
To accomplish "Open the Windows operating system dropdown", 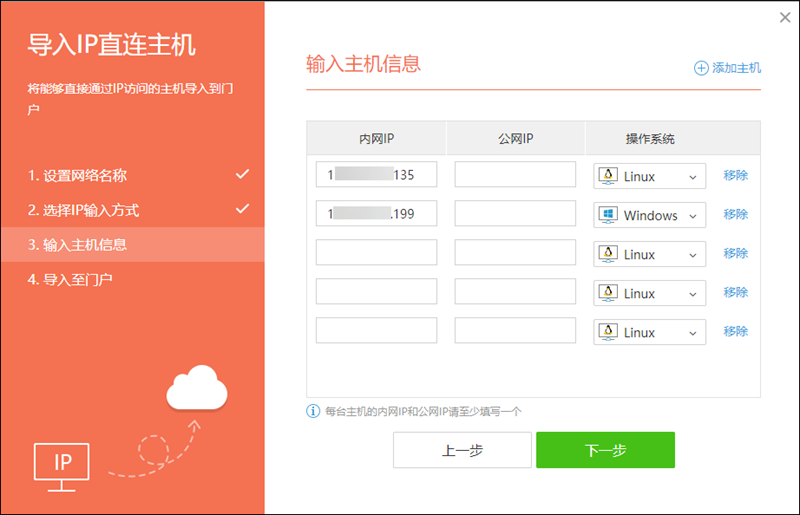I will 650,215.
